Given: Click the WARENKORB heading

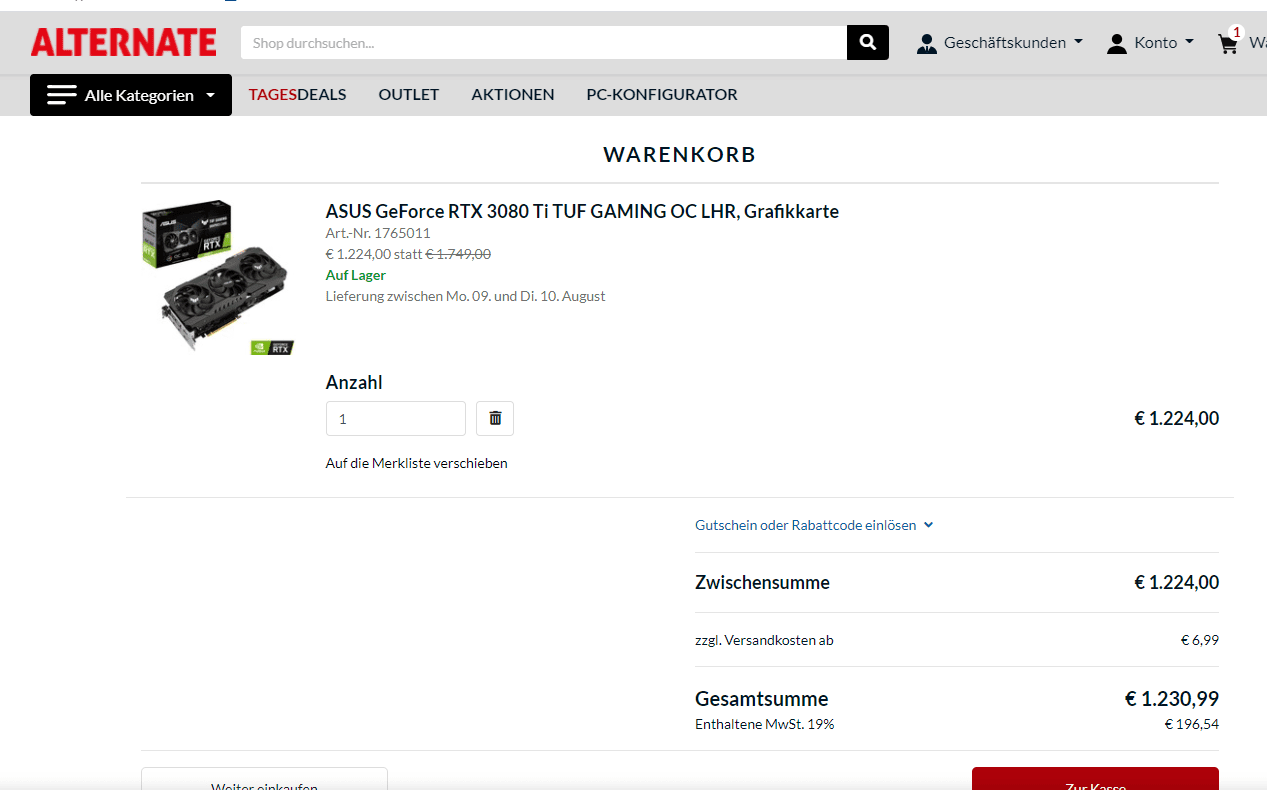Looking at the screenshot, I should (680, 155).
